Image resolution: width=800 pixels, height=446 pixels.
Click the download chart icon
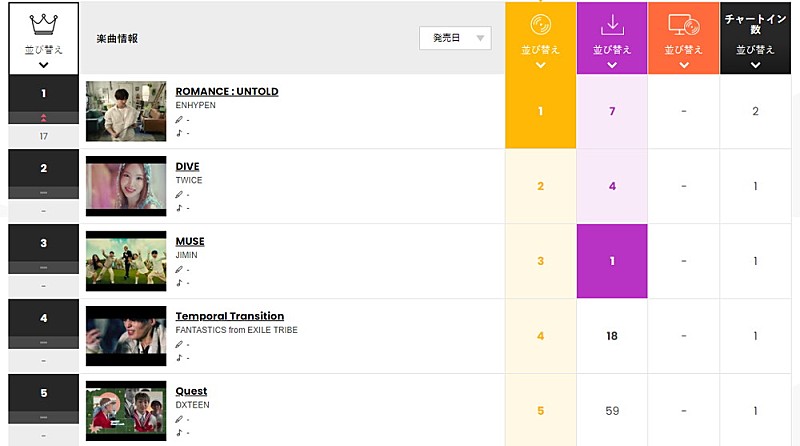[x=612, y=24]
